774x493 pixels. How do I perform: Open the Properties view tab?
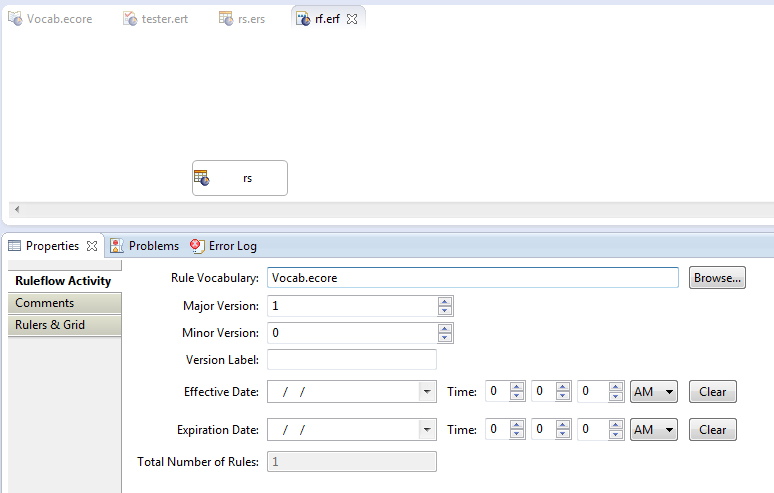(52, 246)
